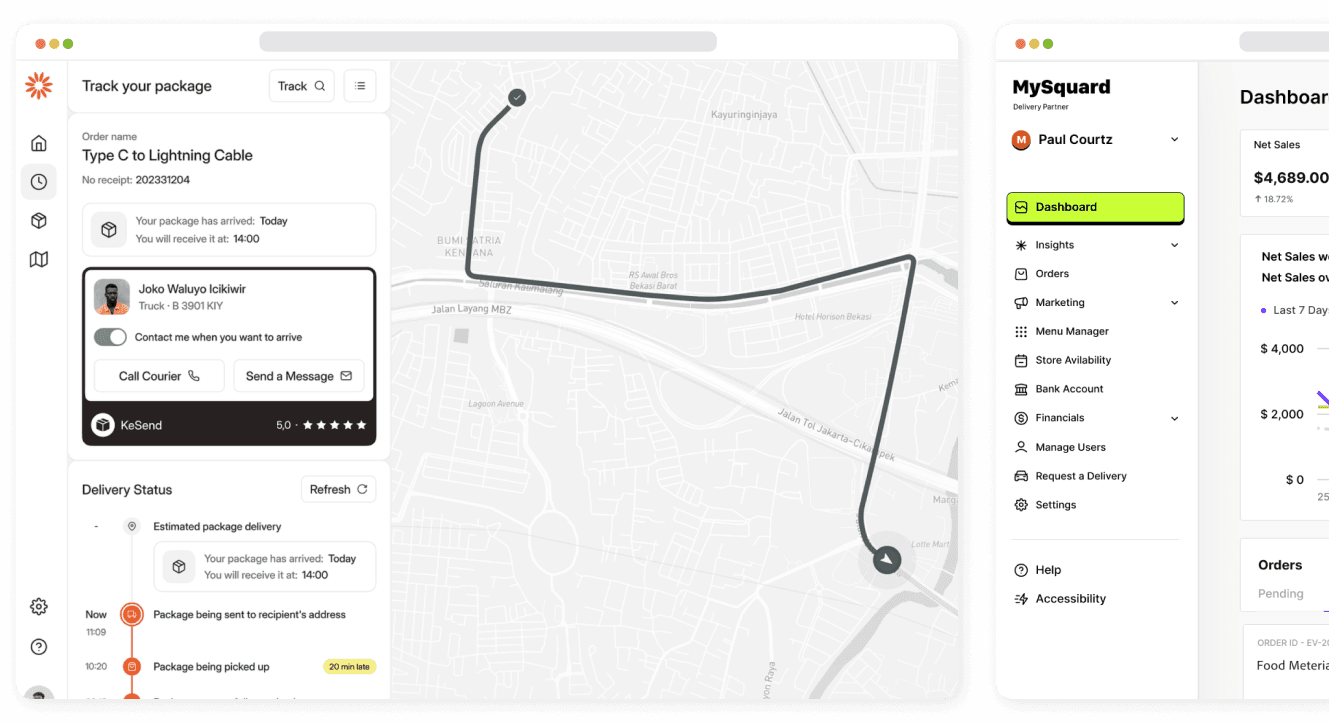Expand the Financials chevron
This screenshot has height=723, width=1329.
[x=1175, y=419]
